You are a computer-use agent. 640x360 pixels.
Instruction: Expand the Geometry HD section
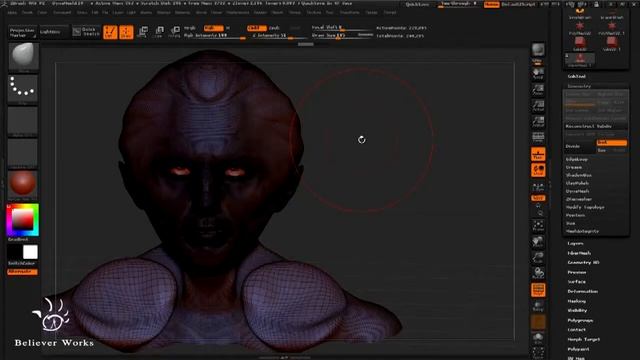pyautogui.click(x=583, y=262)
